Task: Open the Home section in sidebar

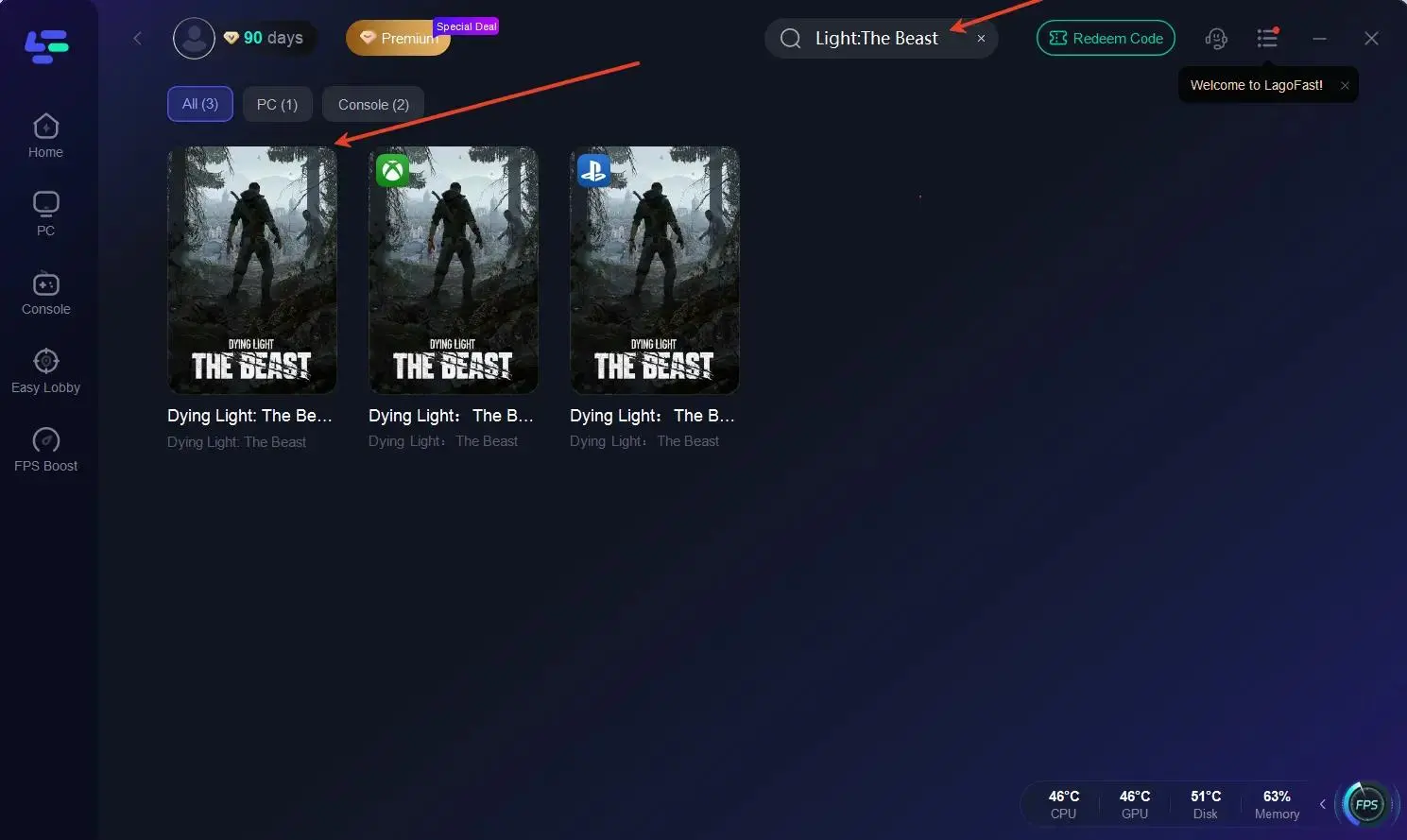Action: (45, 136)
